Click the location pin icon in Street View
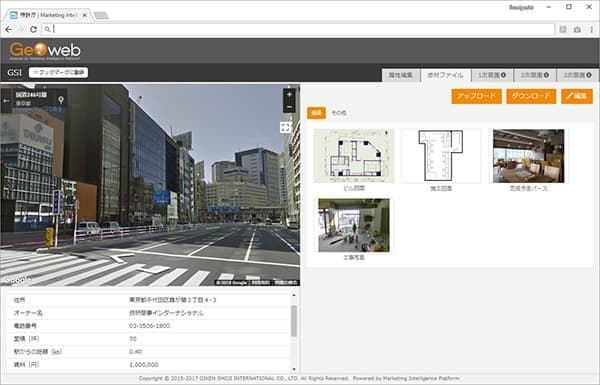600x385 pixels. pyautogui.click(x=61, y=100)
